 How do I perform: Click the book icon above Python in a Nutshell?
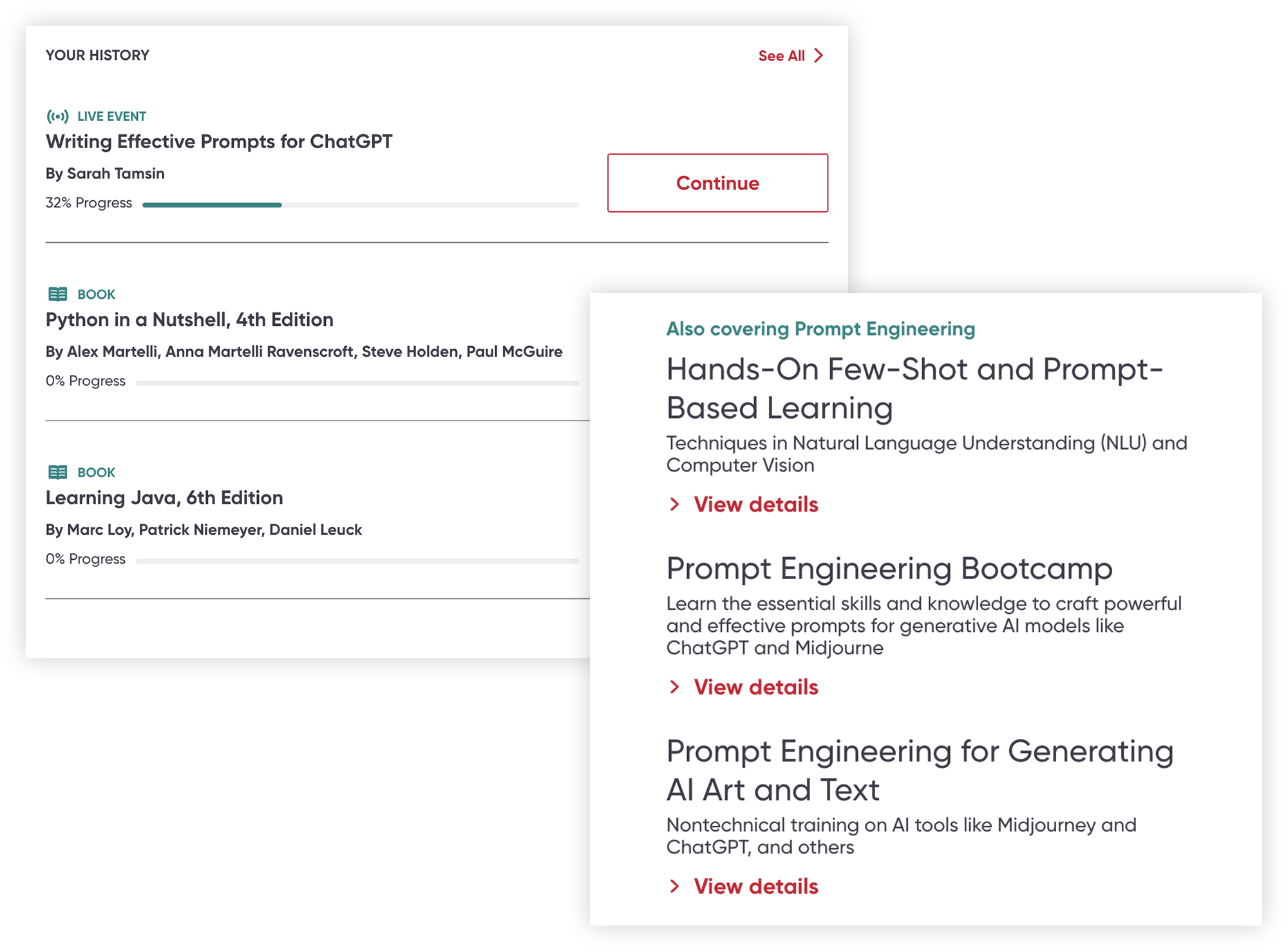click(x=57, y=294)
